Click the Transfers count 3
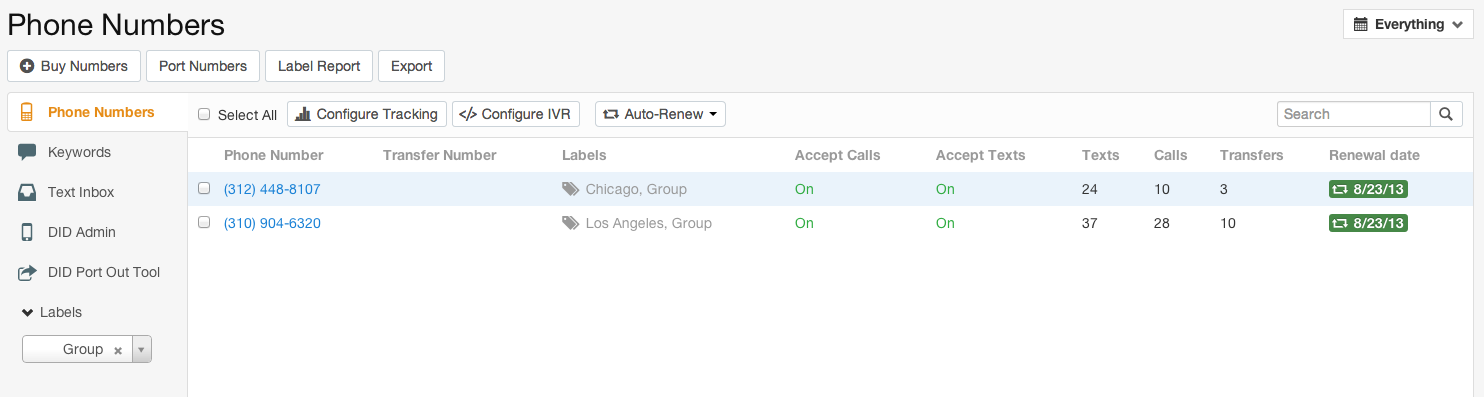 pyautogui.click(x=1224, y=189)
